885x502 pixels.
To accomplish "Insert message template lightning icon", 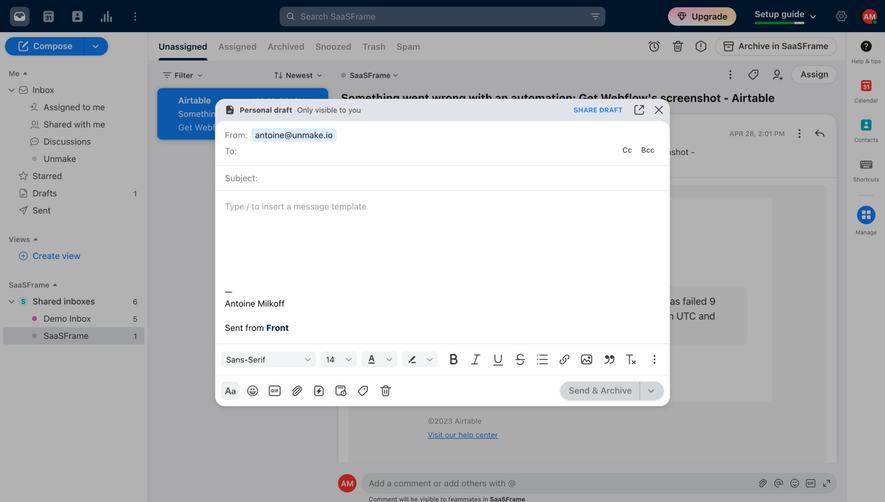I will (319, 391).
